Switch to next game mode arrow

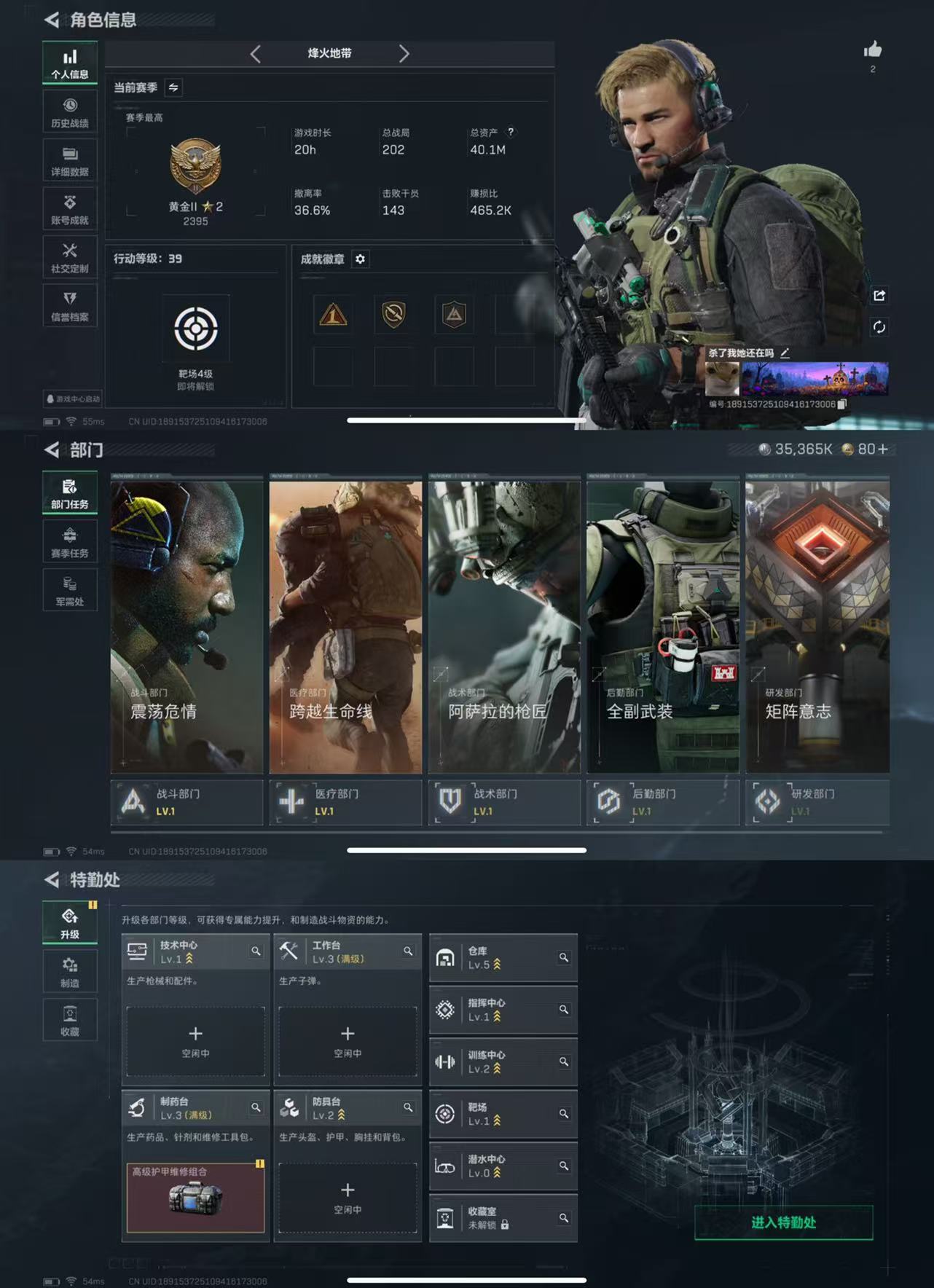point(404,54)
